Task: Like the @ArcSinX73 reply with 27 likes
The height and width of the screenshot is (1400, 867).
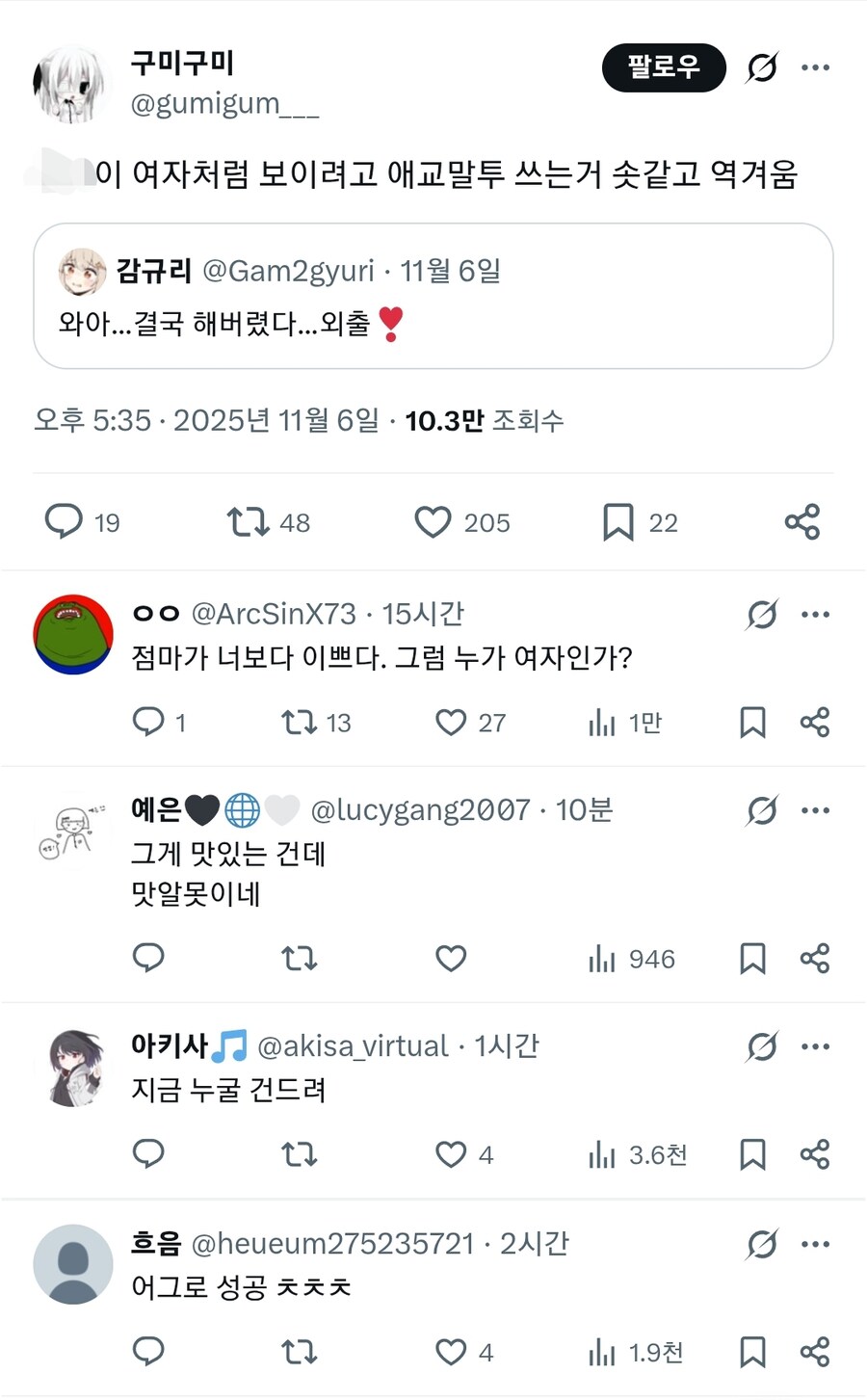Action: pos(451,723)
